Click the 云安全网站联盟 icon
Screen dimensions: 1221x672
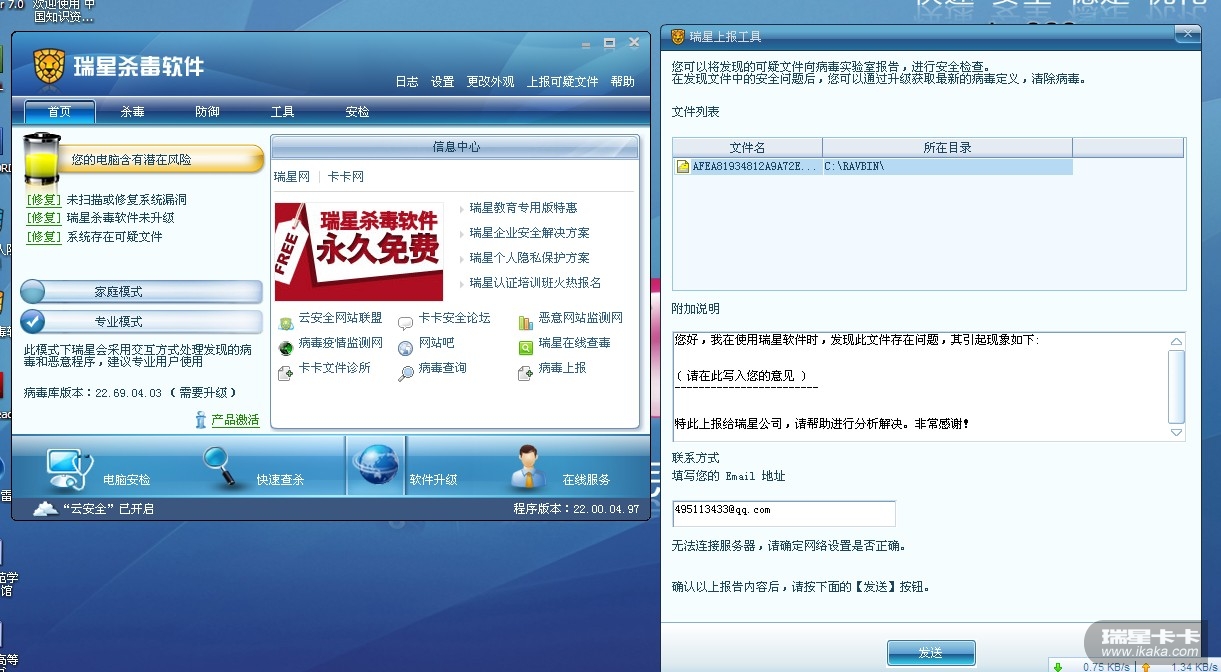(286, 322)
